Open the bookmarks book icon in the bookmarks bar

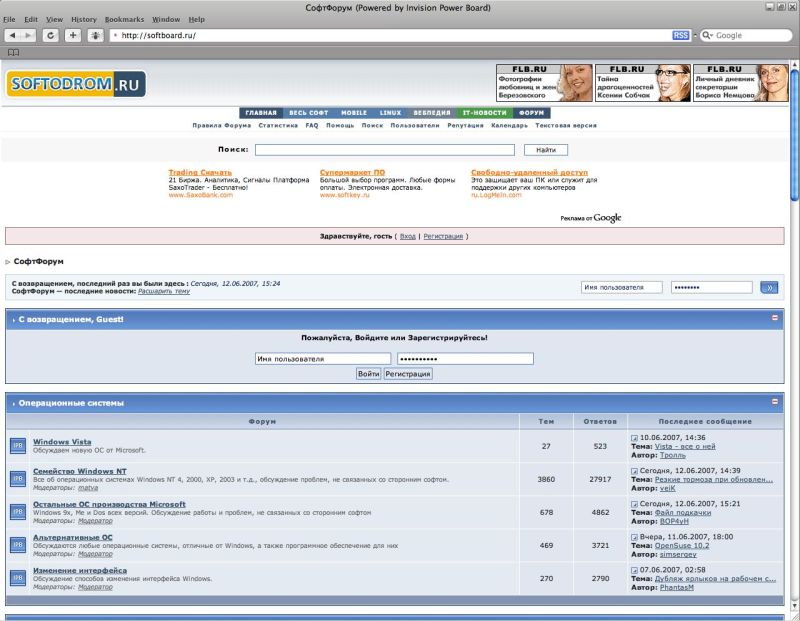(x=14, y=53)
